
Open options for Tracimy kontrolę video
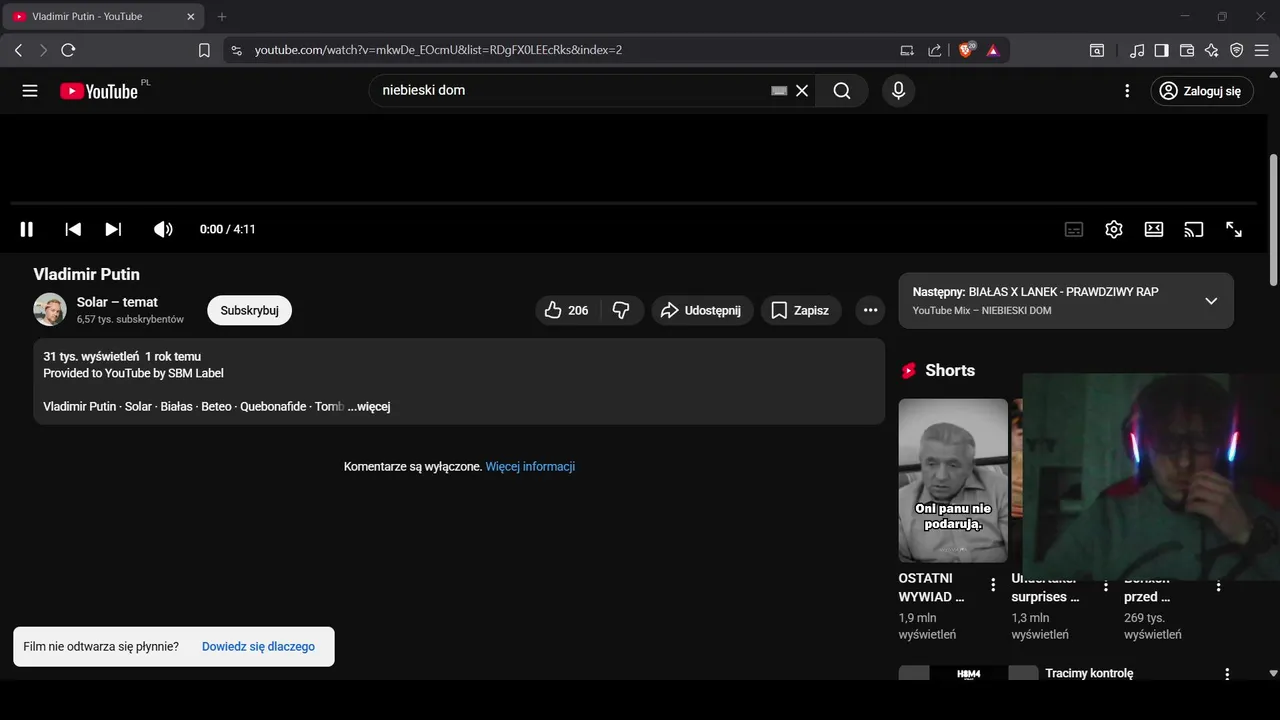(x=1227, y=675)
